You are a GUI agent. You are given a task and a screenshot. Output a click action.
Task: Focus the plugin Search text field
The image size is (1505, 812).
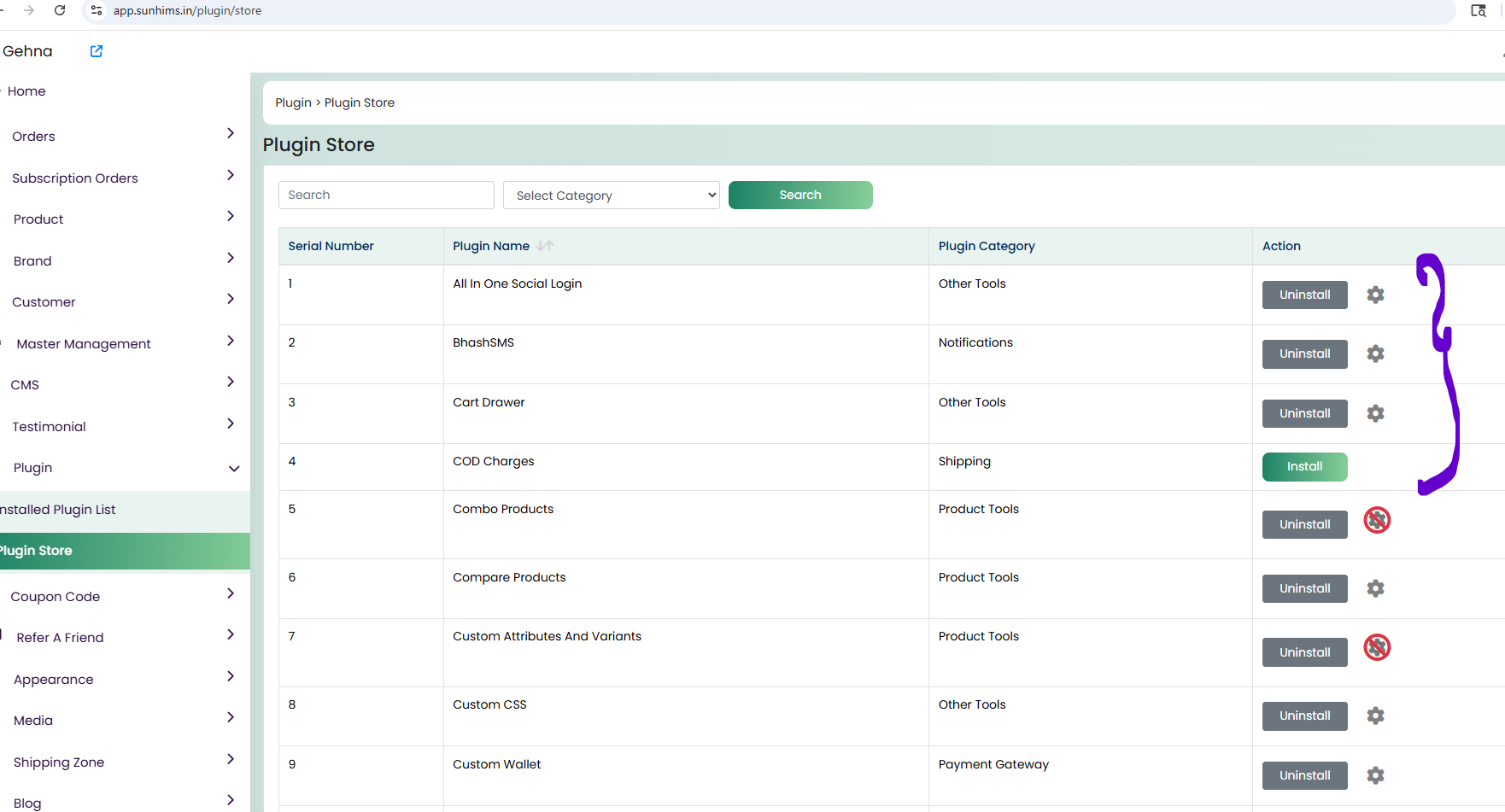(x=386, y=195)
